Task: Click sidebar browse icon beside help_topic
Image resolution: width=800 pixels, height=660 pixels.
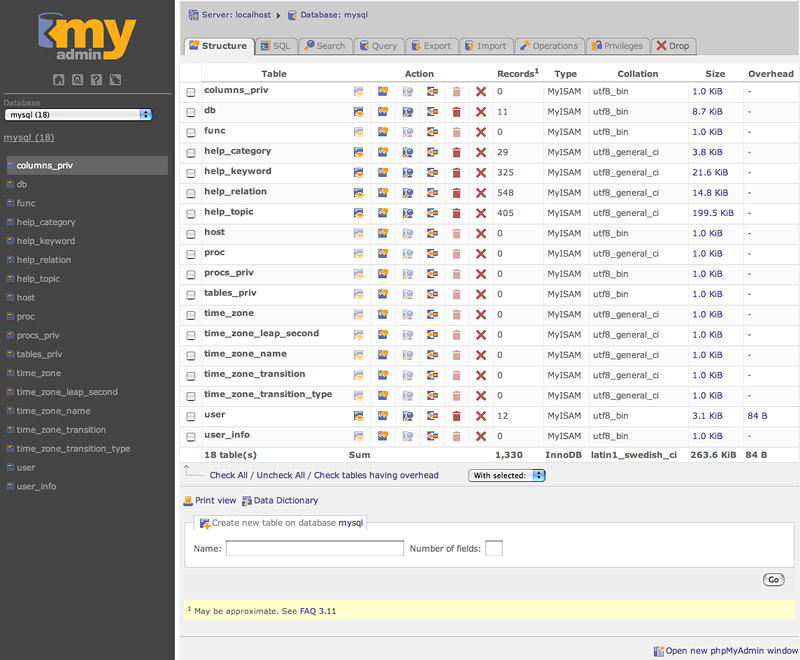Action: (x=10, y=278)
